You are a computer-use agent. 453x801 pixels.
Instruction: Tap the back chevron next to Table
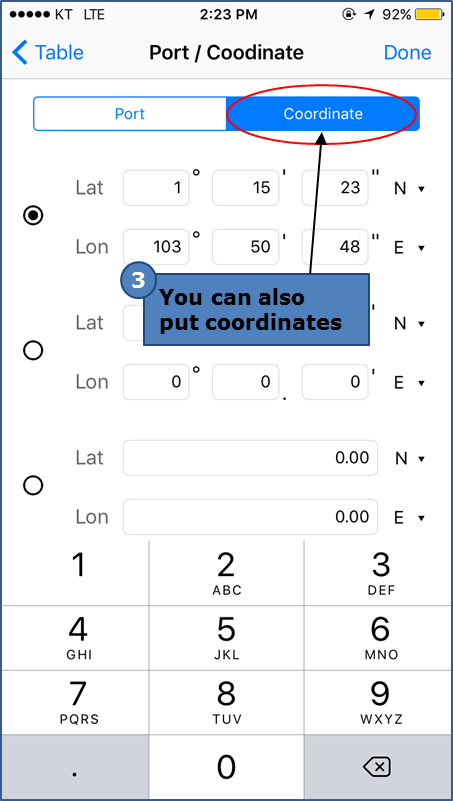pos(19,53)
